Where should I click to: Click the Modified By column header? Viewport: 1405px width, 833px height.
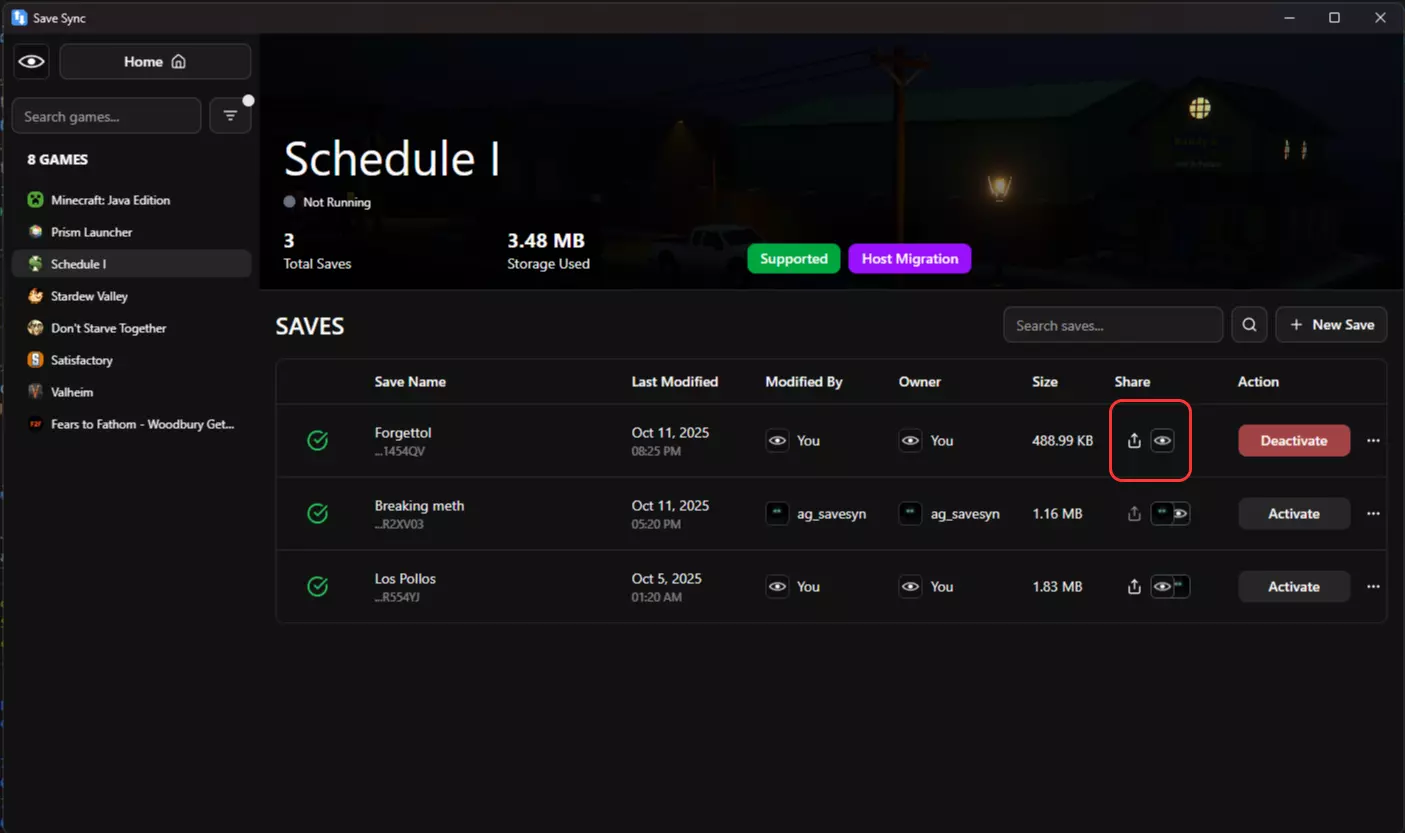pyautogui.click(x=804, y=382)
